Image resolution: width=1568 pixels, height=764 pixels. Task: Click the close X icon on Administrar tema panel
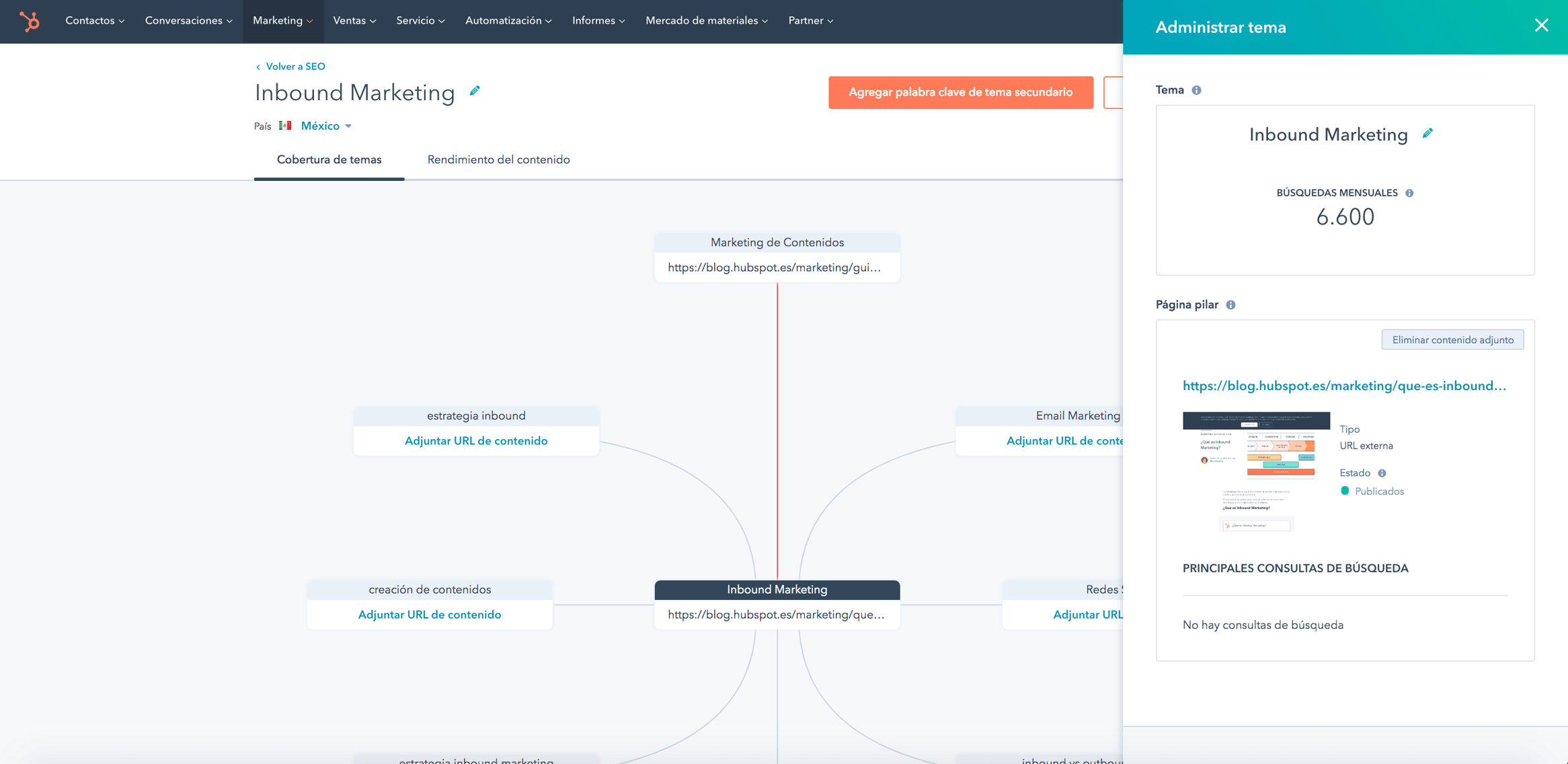1543,26
